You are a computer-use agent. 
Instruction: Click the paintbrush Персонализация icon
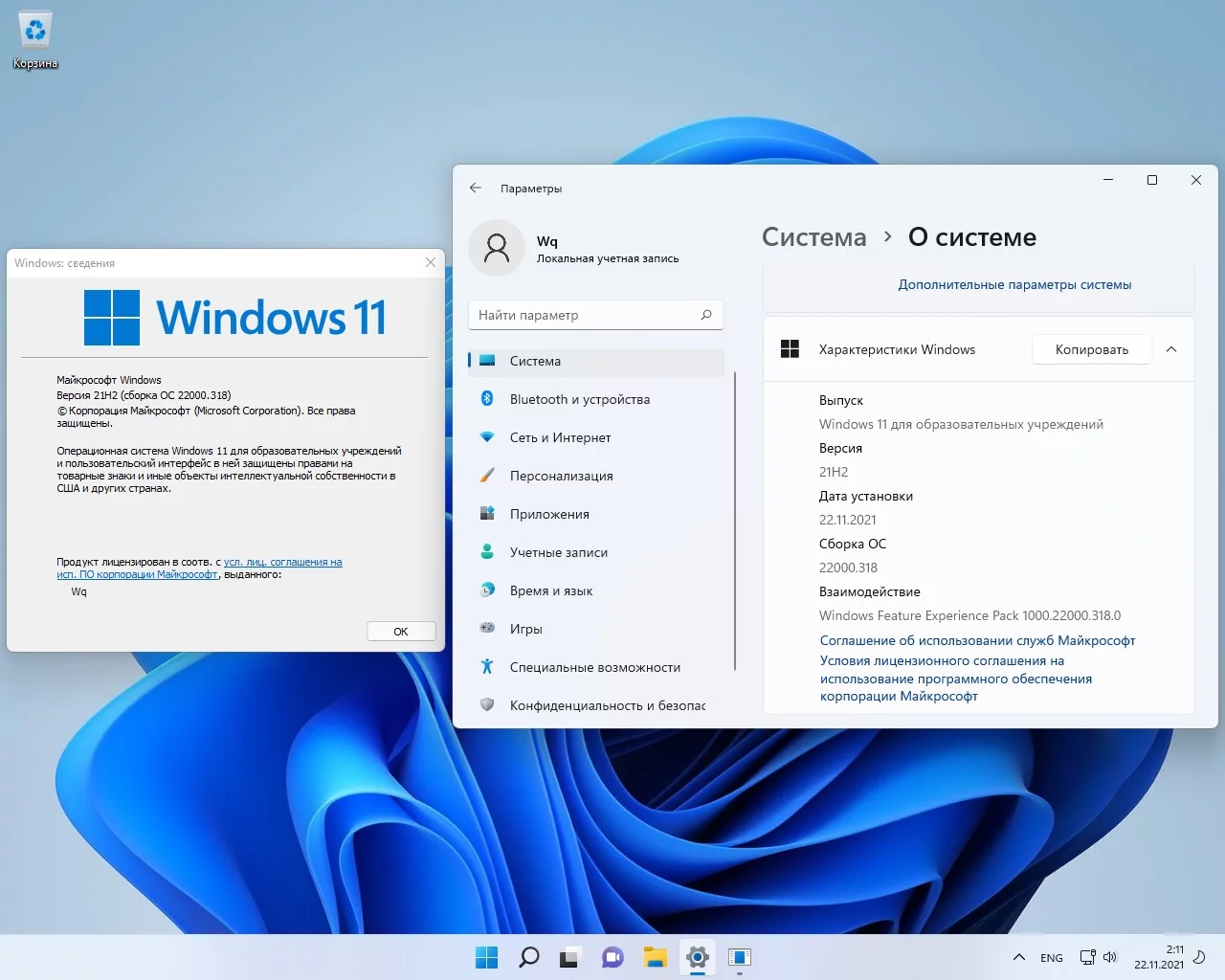(x=487, y=475)
